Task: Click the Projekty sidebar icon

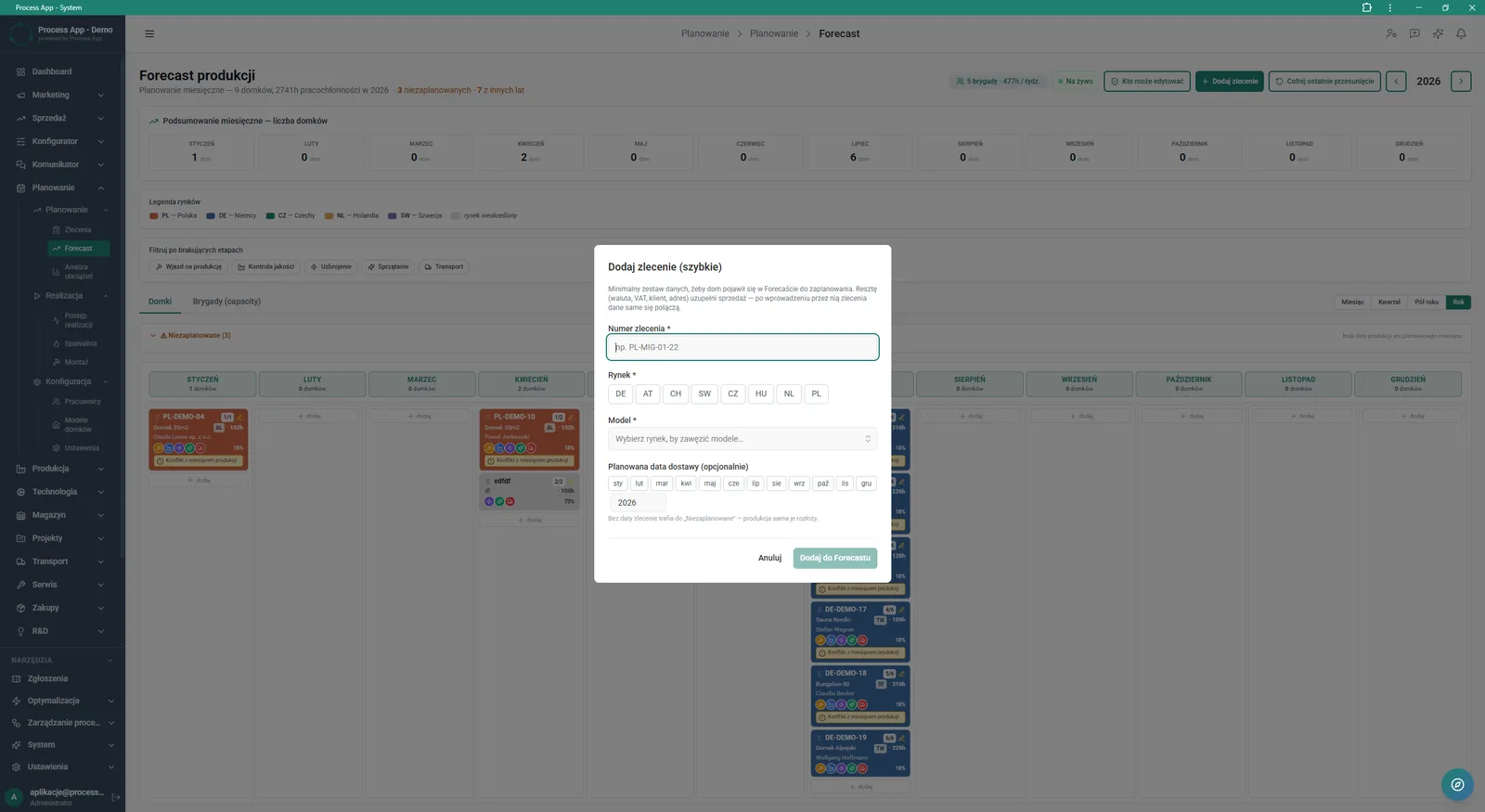Action: click(x=20, y=538)
